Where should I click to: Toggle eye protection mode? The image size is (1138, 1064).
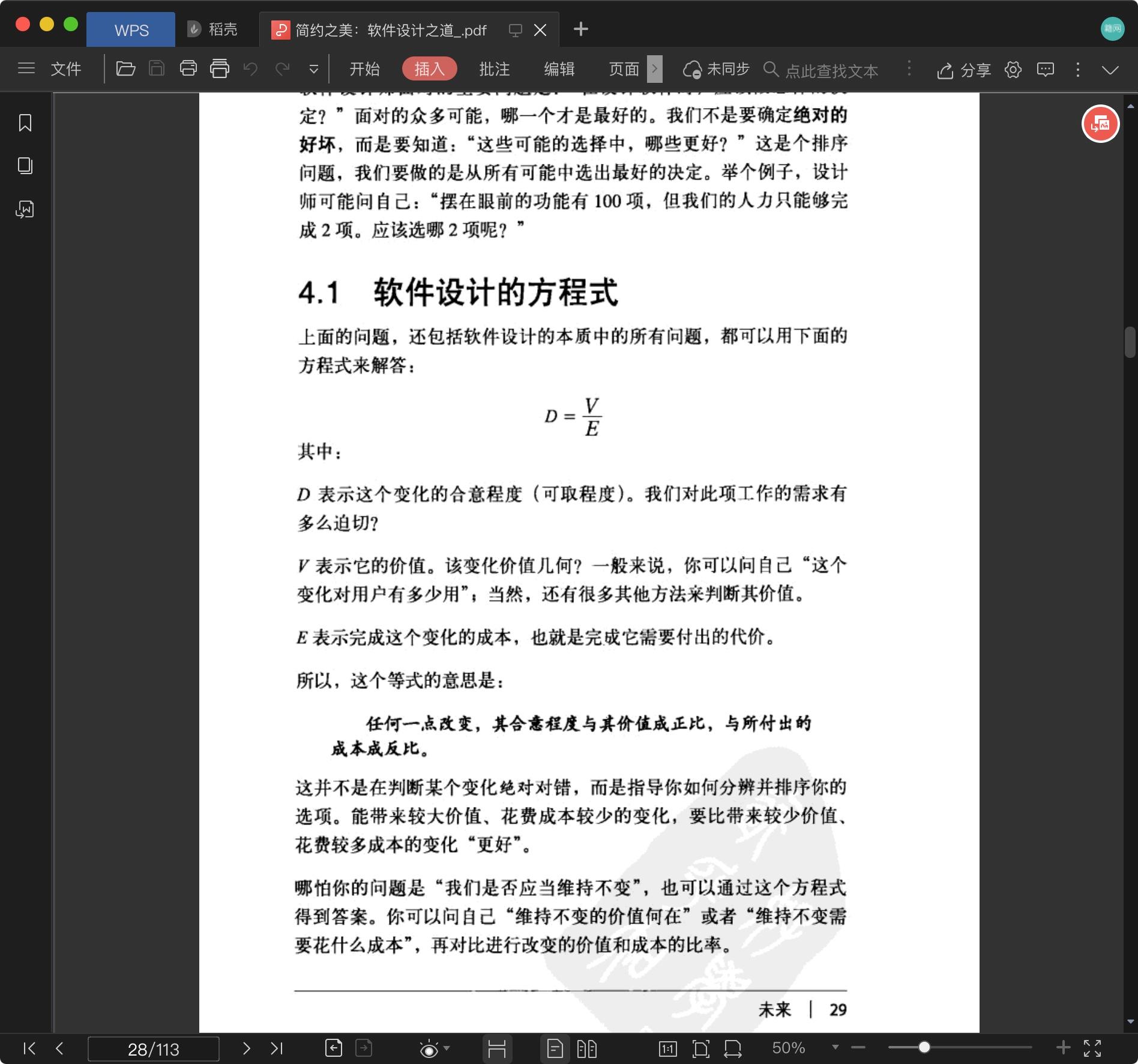[429, 1049]
